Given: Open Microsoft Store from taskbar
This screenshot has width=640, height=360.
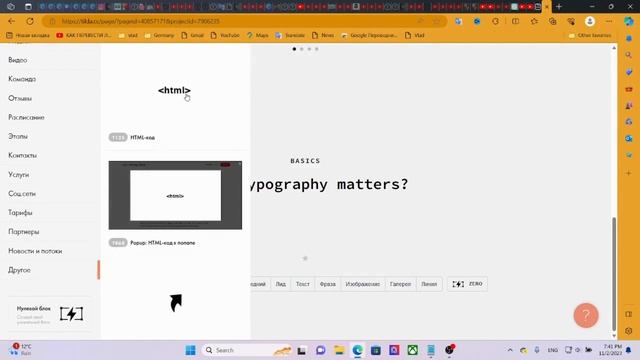Looking at the screenshot, I should tap(376, 350).
